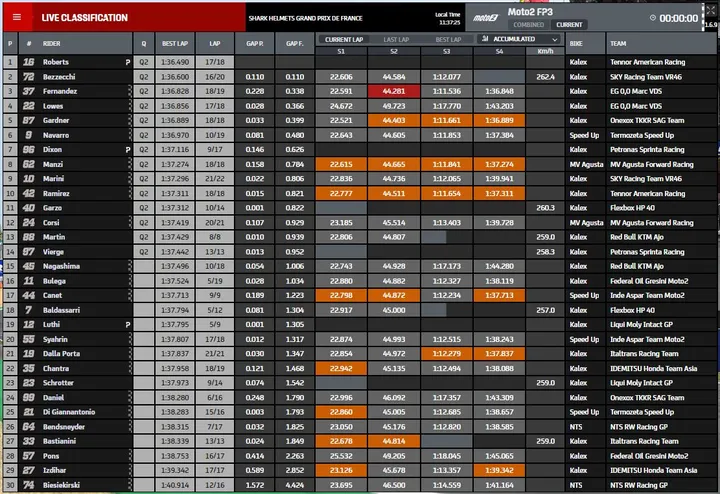
Task: Select rider Roberts
Action: pyautogui.click(x=56, y=62)
